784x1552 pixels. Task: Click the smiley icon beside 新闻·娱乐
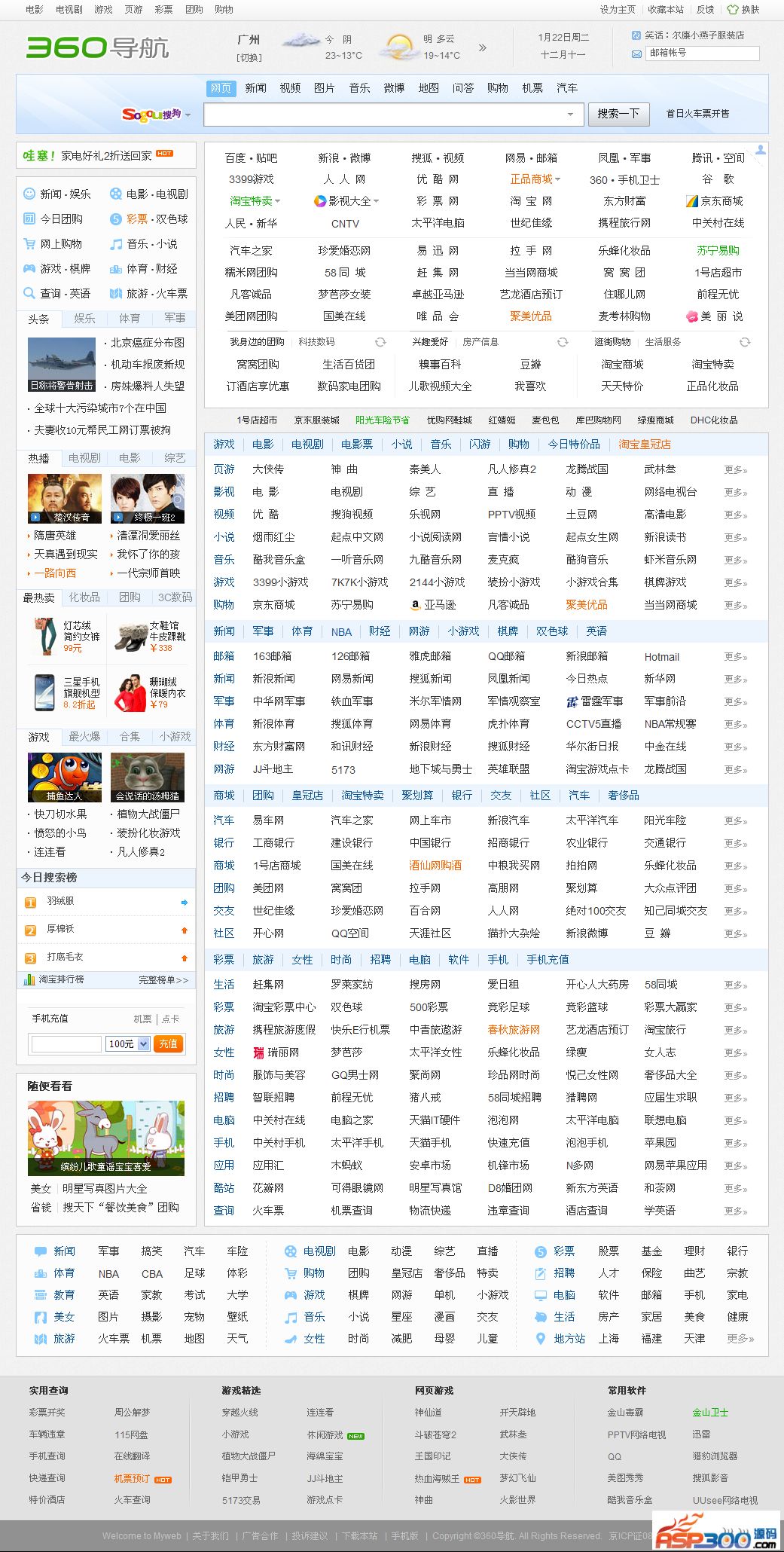point(29,194)
